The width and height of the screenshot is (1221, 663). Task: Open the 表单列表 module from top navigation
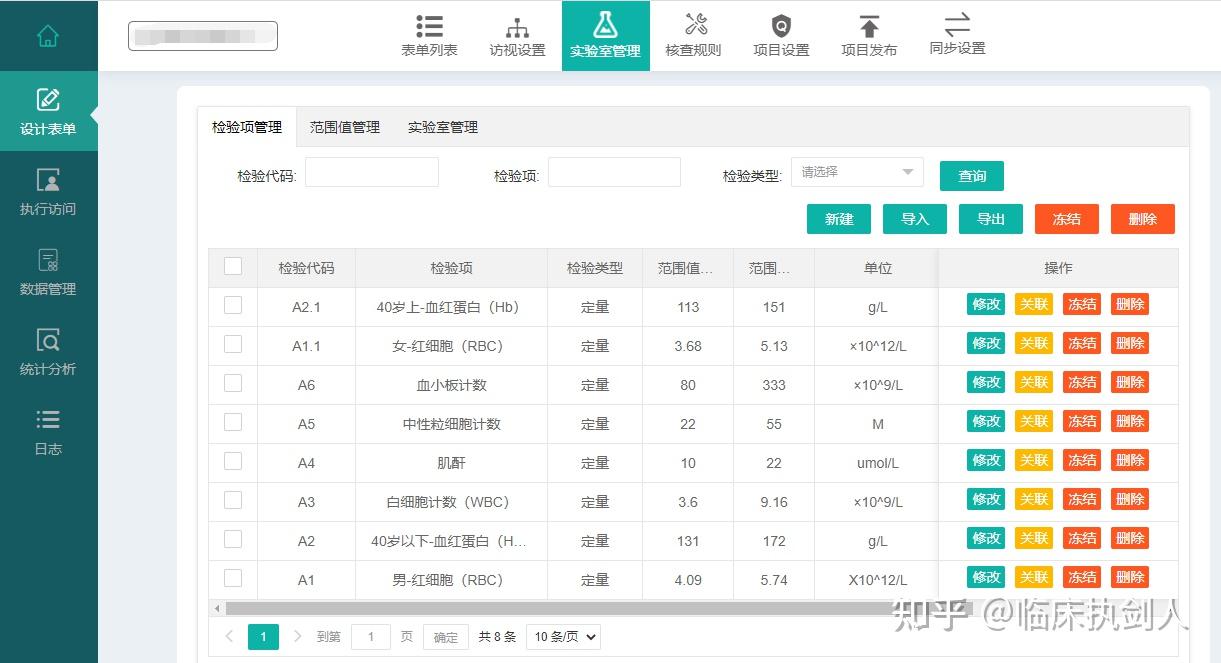[x=428, y=35]
